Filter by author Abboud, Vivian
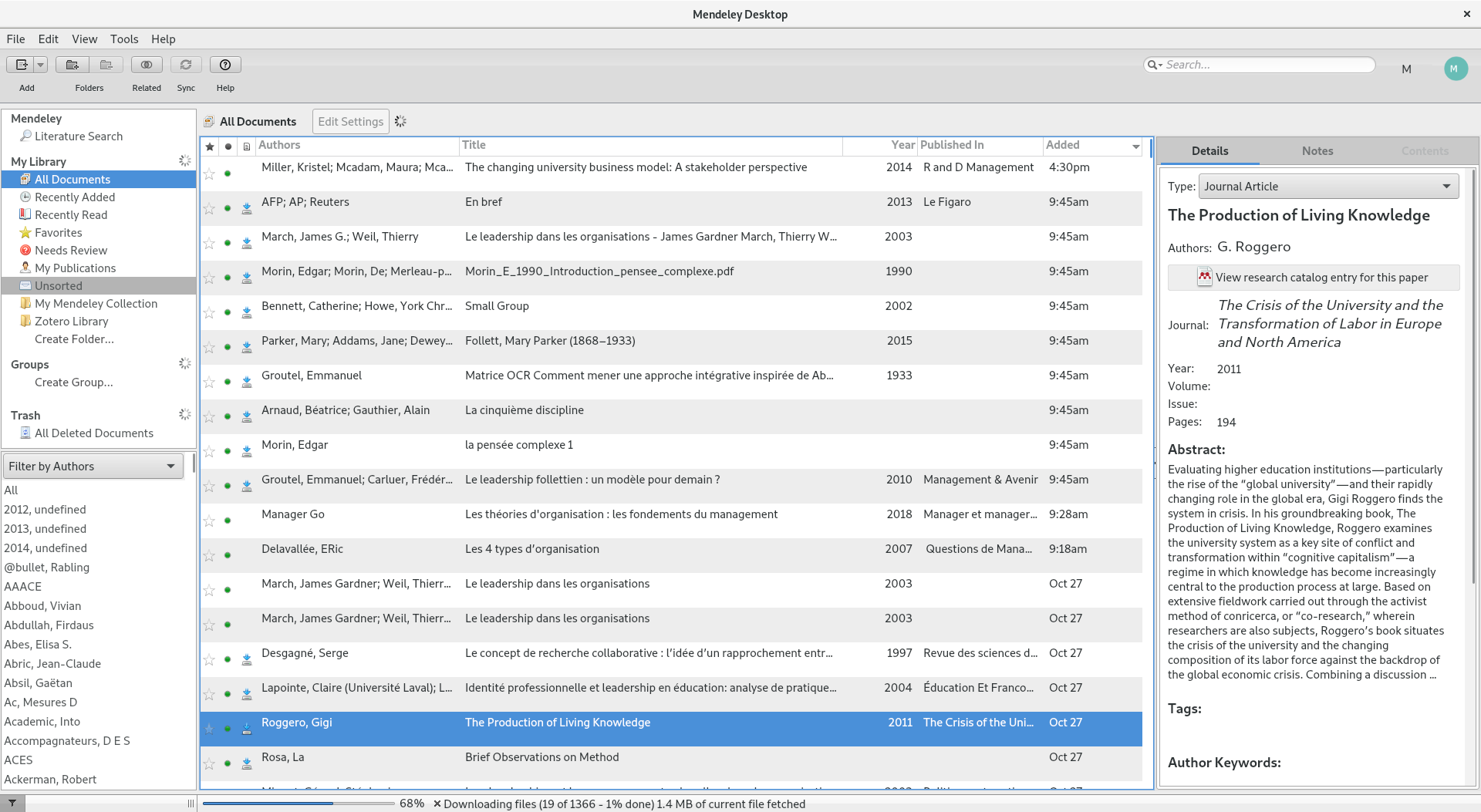The height and width of the screenshot is (812, 1481). pyautogui.click(x=42, y=606)
